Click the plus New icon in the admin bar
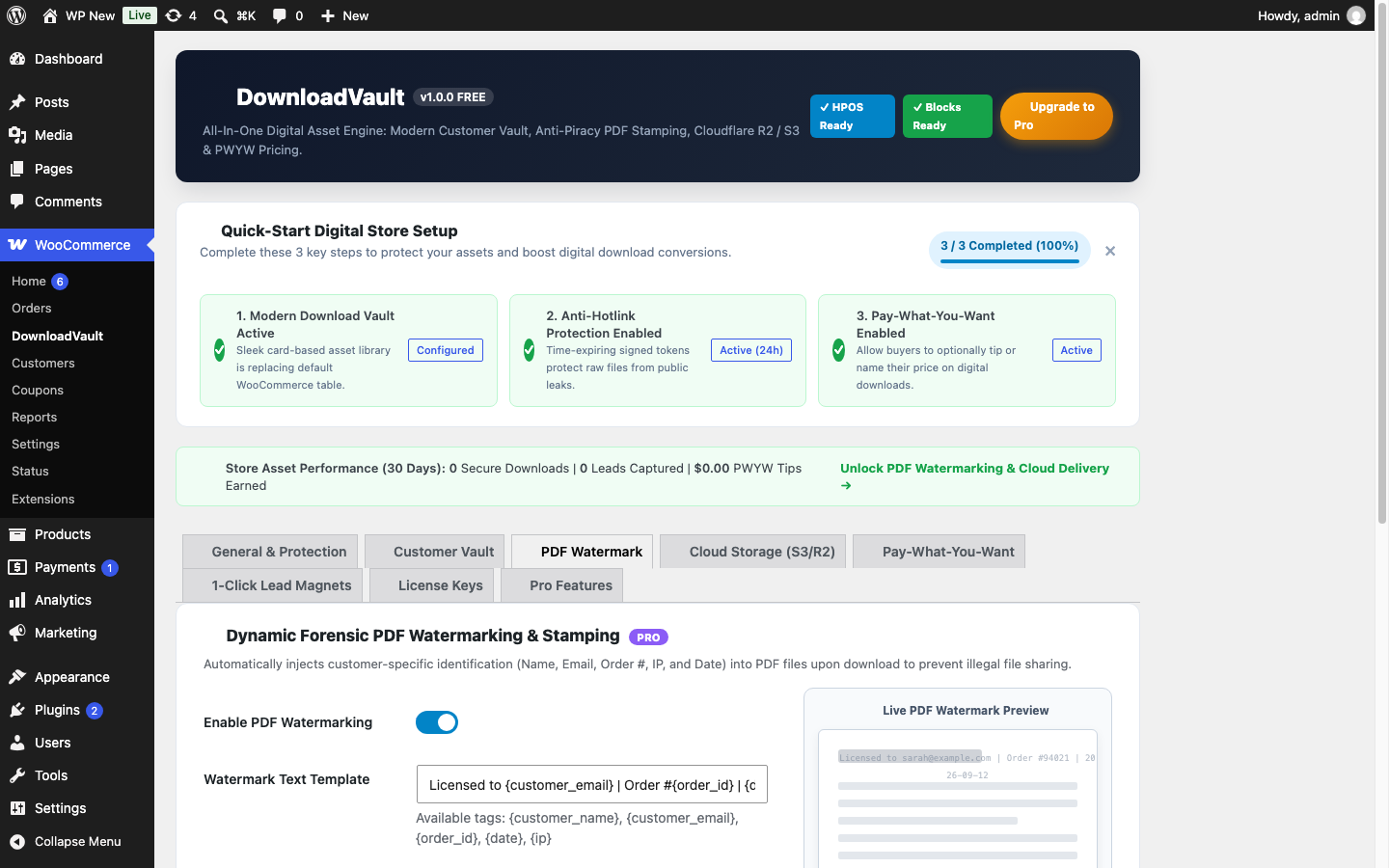Screen dimensions: 1389x868 coord(328,15)
